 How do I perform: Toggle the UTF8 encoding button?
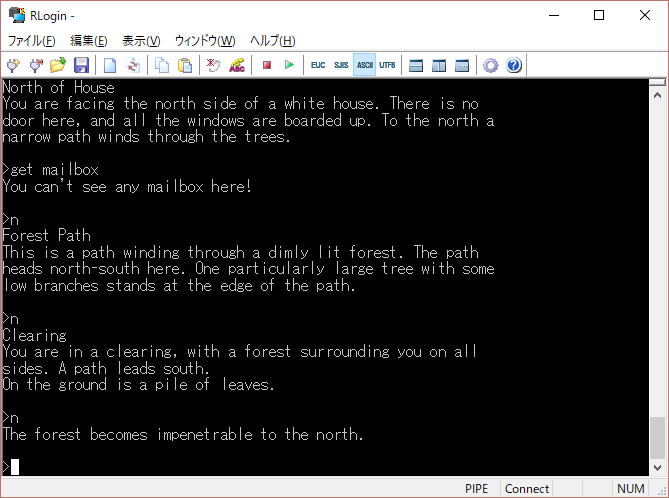pos(387,65)
